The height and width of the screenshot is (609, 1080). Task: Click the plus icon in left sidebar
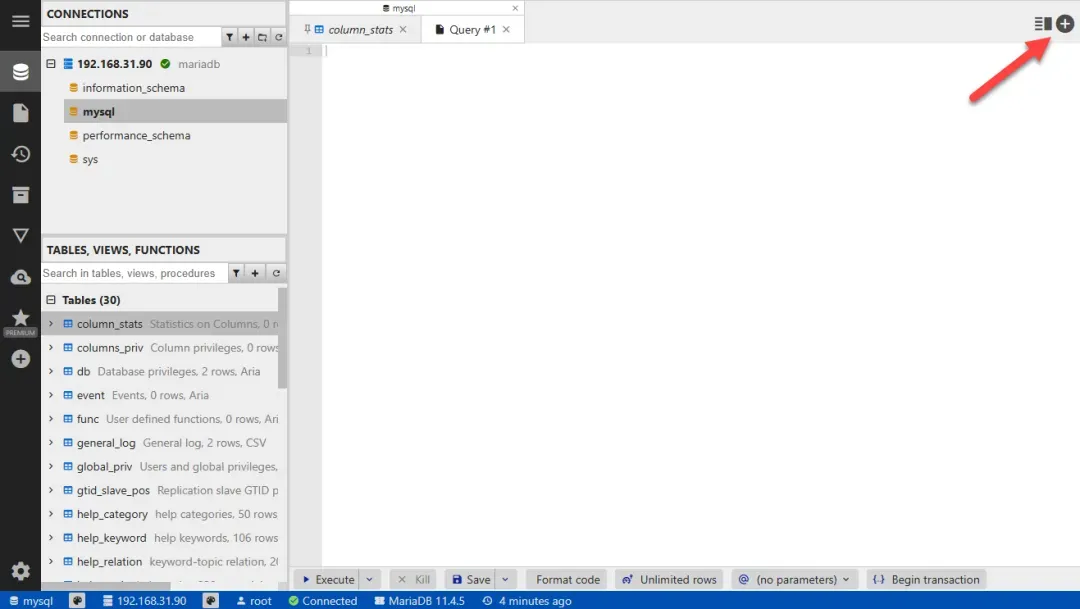pyautogui.click(x=21, y=359)
